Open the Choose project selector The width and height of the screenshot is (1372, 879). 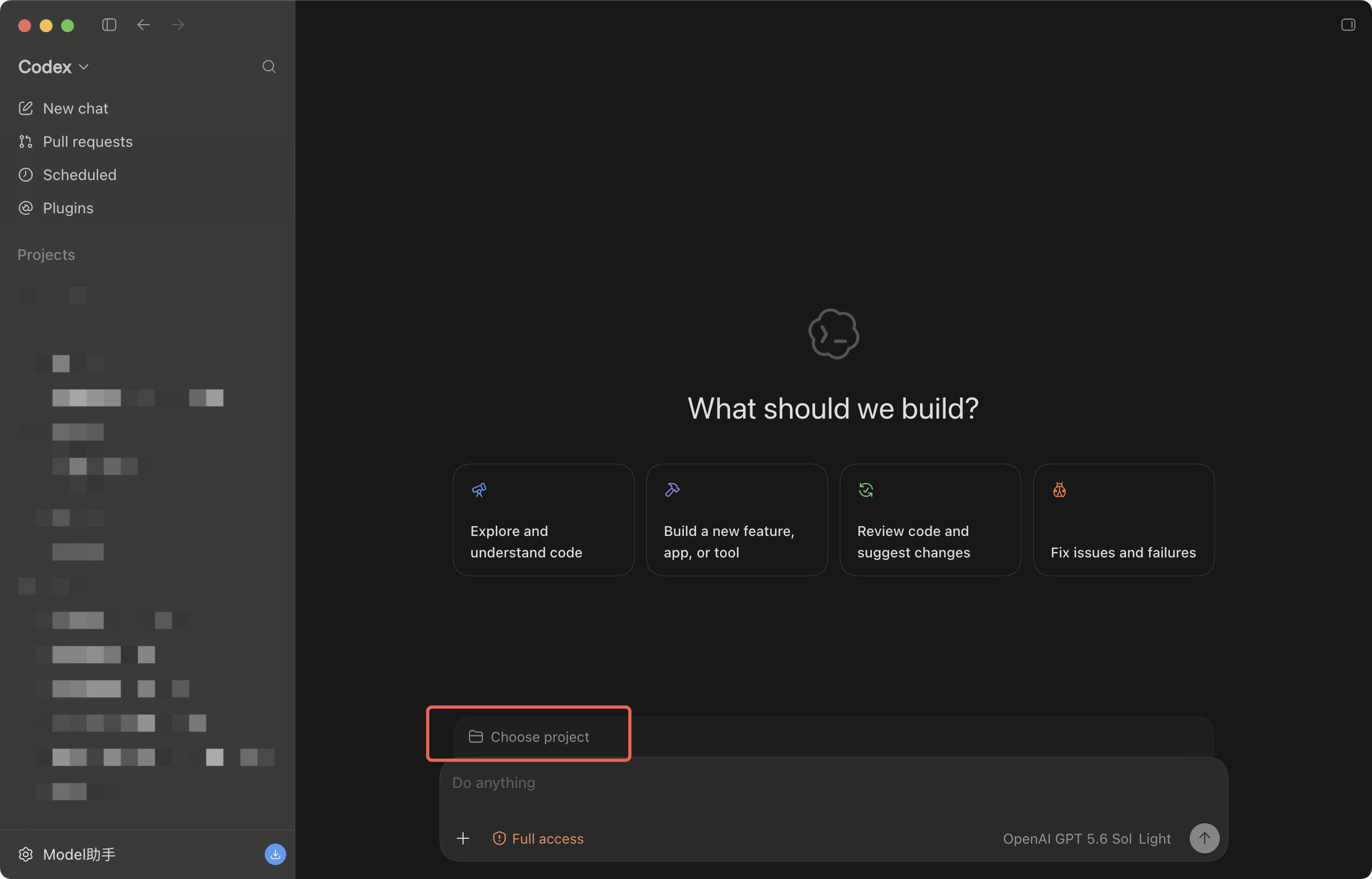[x=529, y=737]
